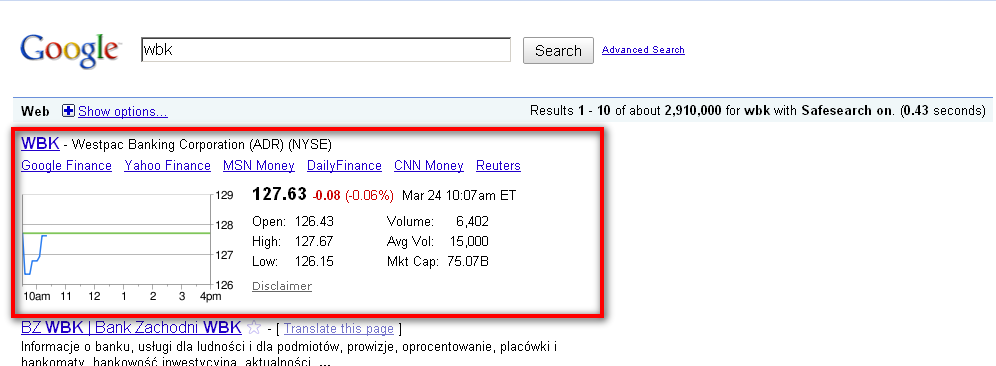Open the WBK stock title link
Screen dimensions: 996x366
[x=40, y=144]
